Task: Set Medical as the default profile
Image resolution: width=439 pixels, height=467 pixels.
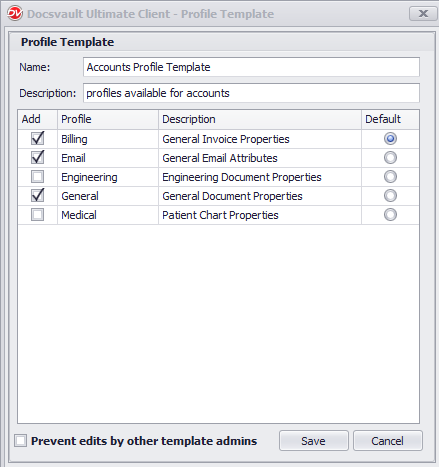Action: pyautogui.click(x=390, y=215)
